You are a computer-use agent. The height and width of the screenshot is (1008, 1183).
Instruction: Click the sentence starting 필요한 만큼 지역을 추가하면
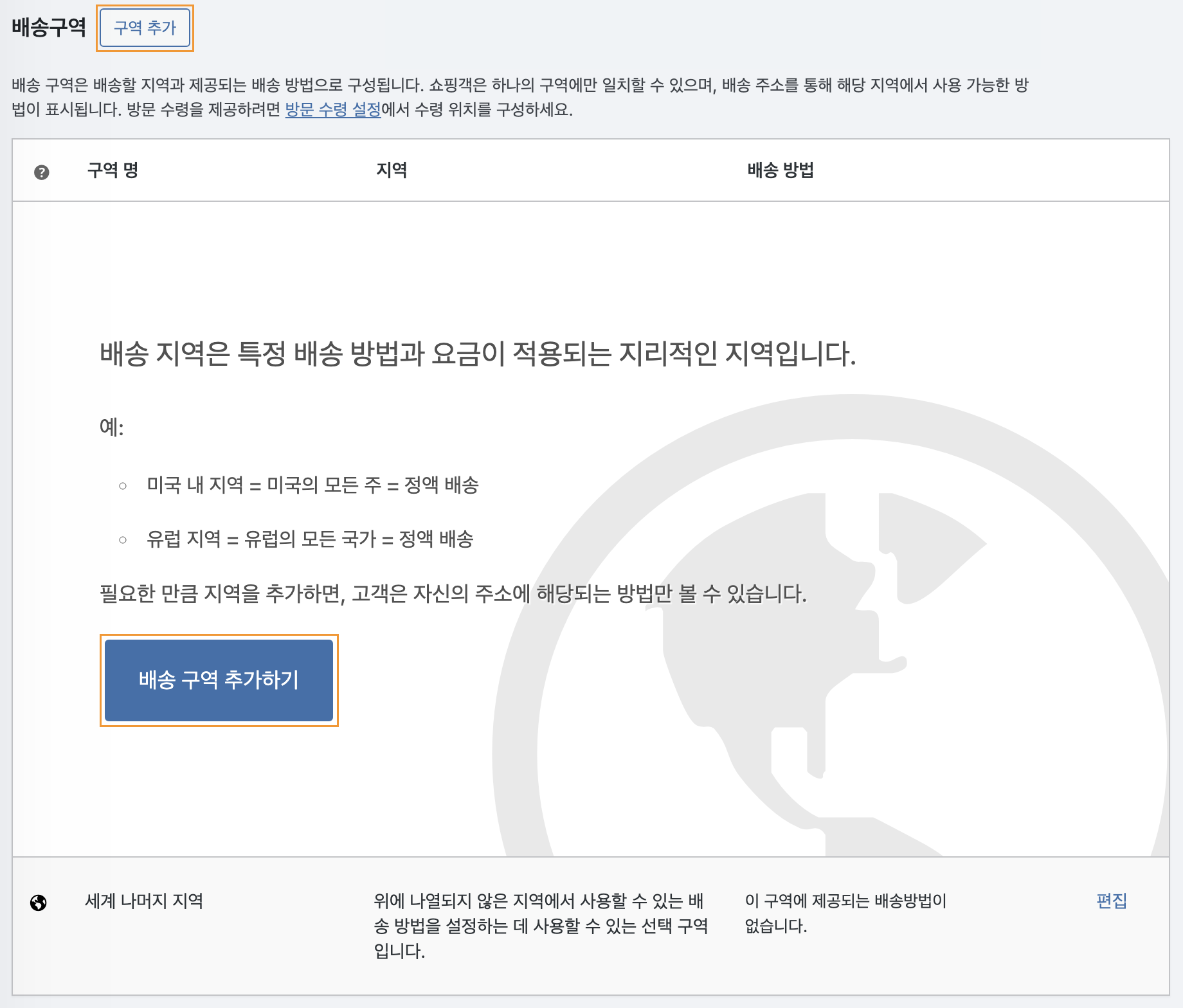(453, 593)
